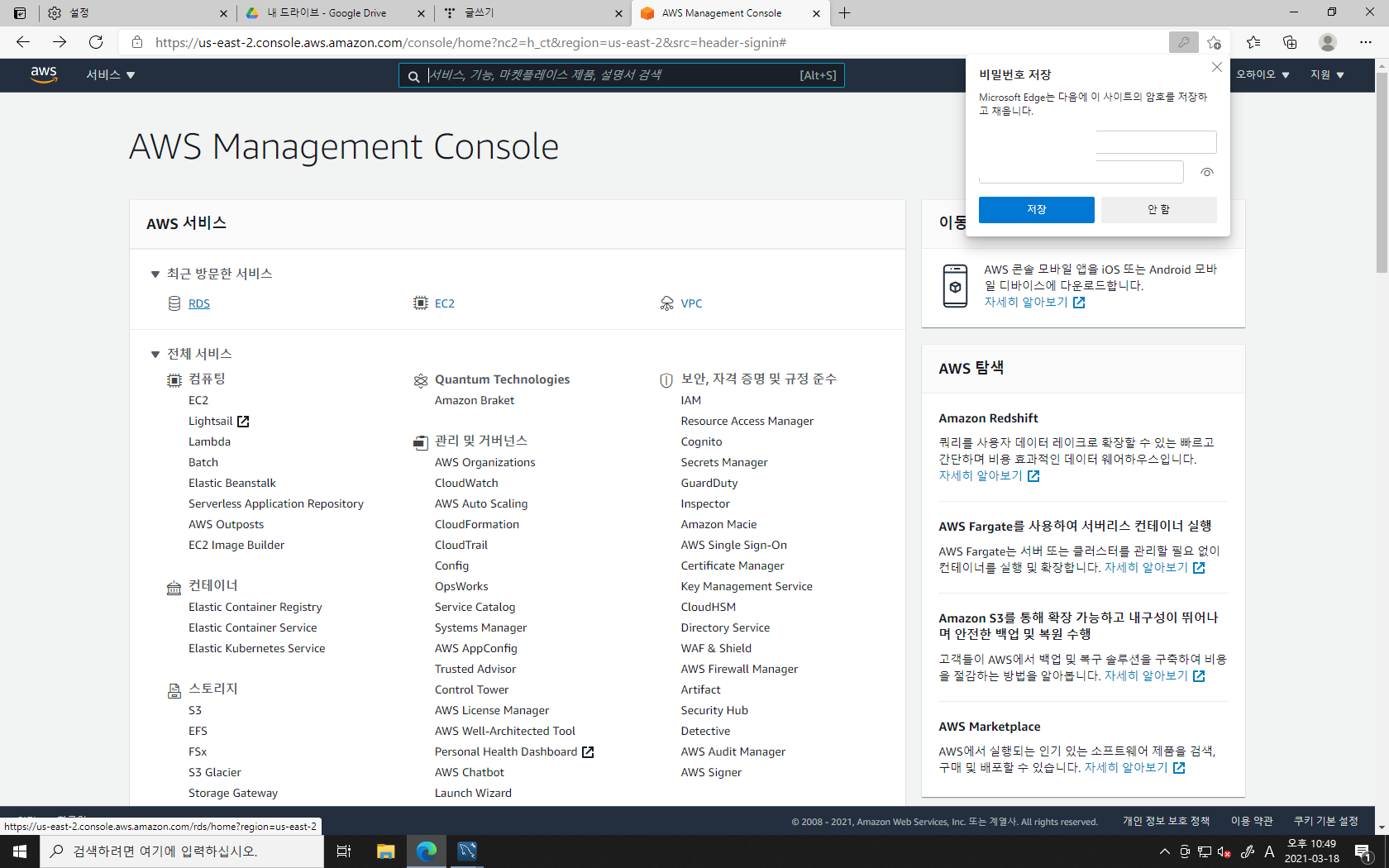Collapse the 전체 서비스 section
The width and height of the screenshot is (1389, 868).
tap(155, 354)
